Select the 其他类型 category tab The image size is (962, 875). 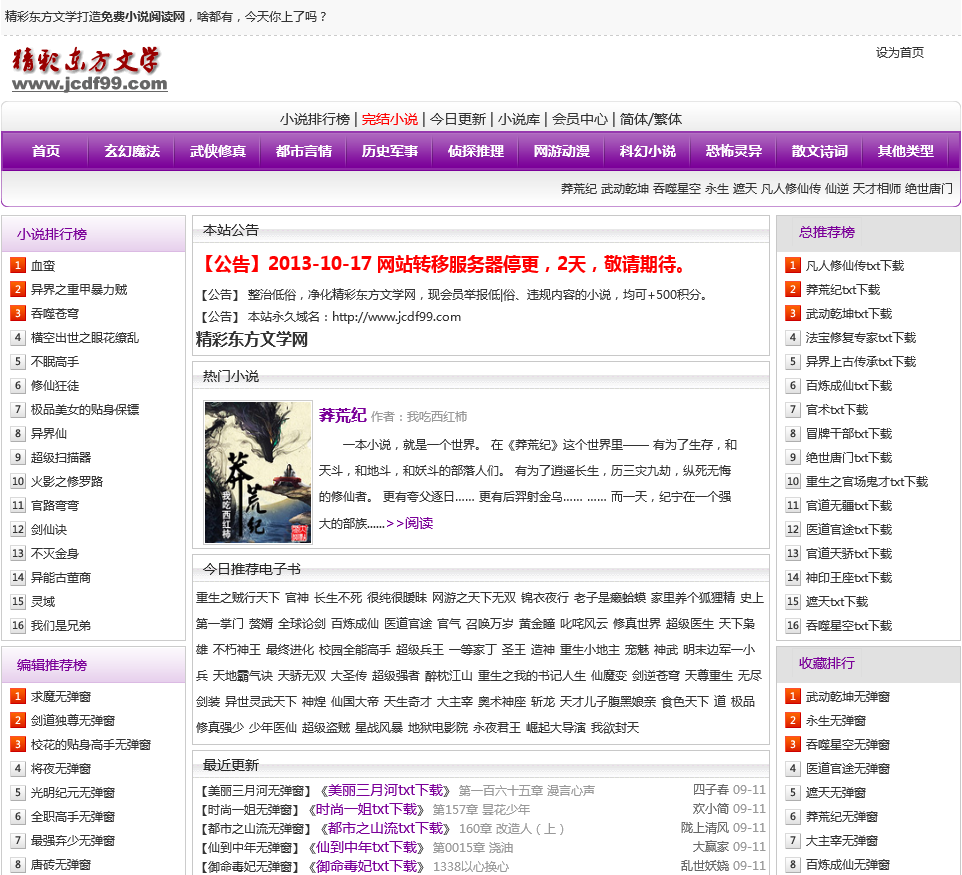(x=905, y=151)
